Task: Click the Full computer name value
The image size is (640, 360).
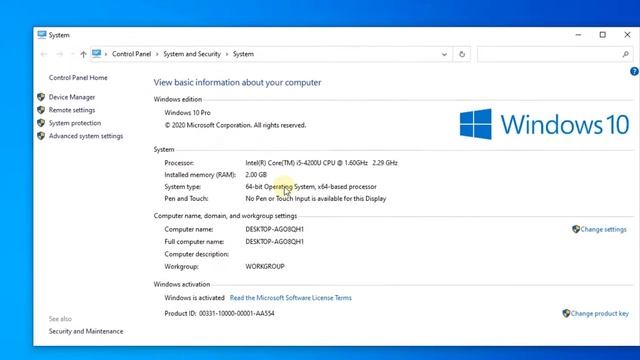Action: point(274,242)
